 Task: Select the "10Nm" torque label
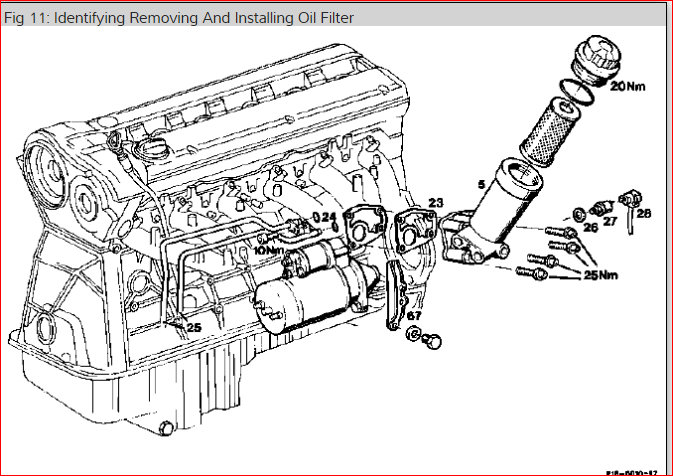click(269, 249)
